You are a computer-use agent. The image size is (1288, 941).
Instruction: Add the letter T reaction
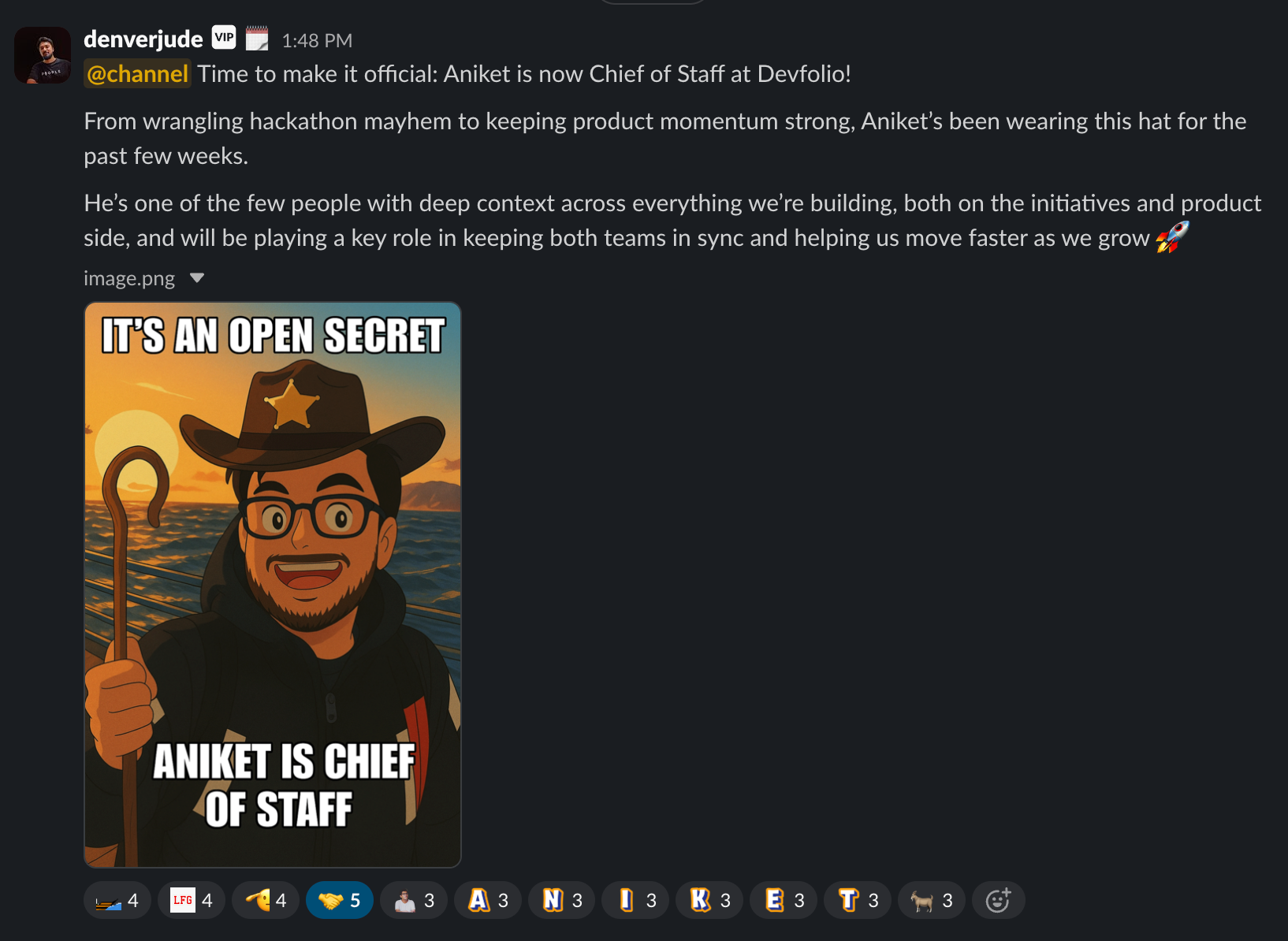tap(858, 900)
